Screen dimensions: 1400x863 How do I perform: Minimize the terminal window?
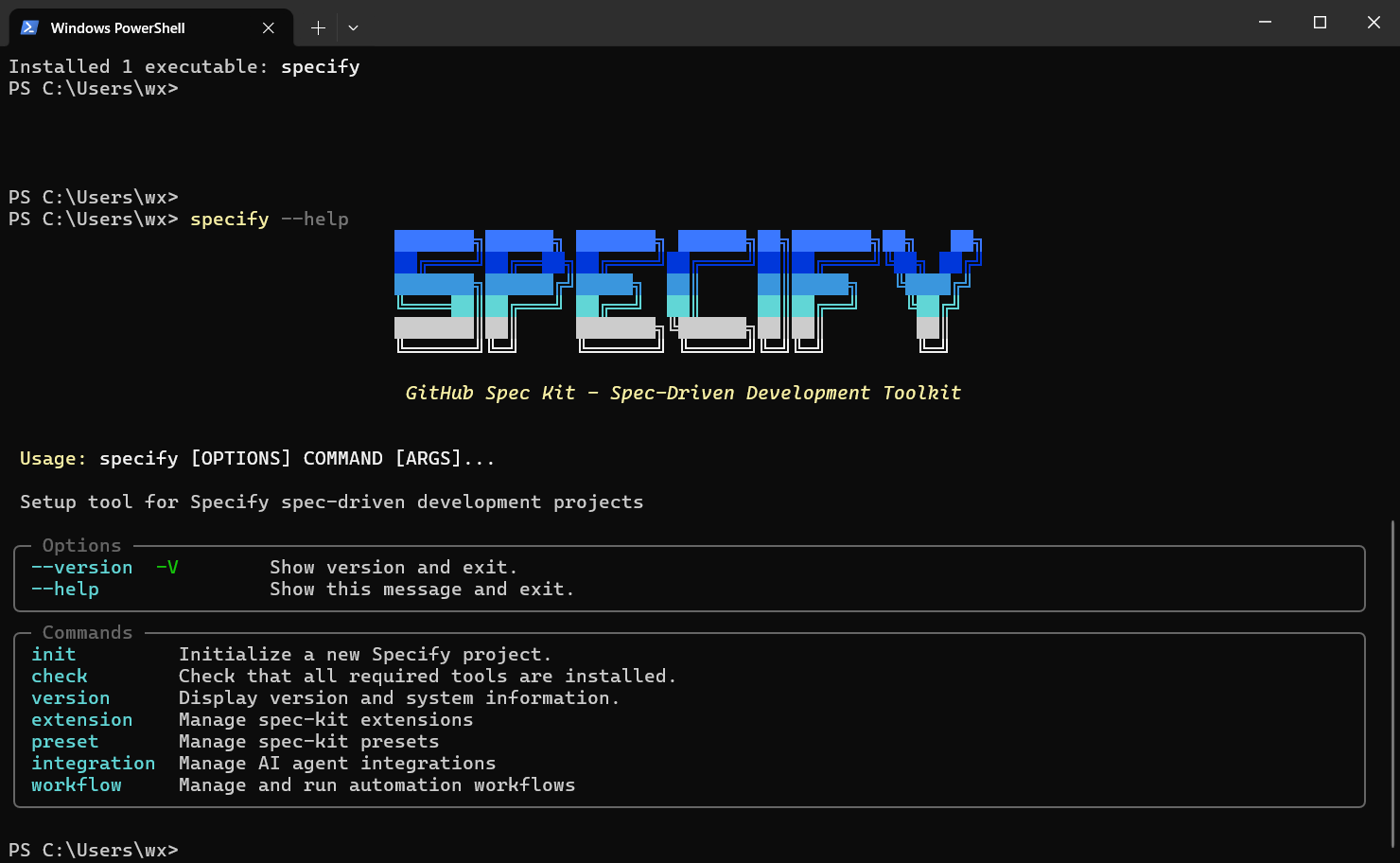[1265, 22]
